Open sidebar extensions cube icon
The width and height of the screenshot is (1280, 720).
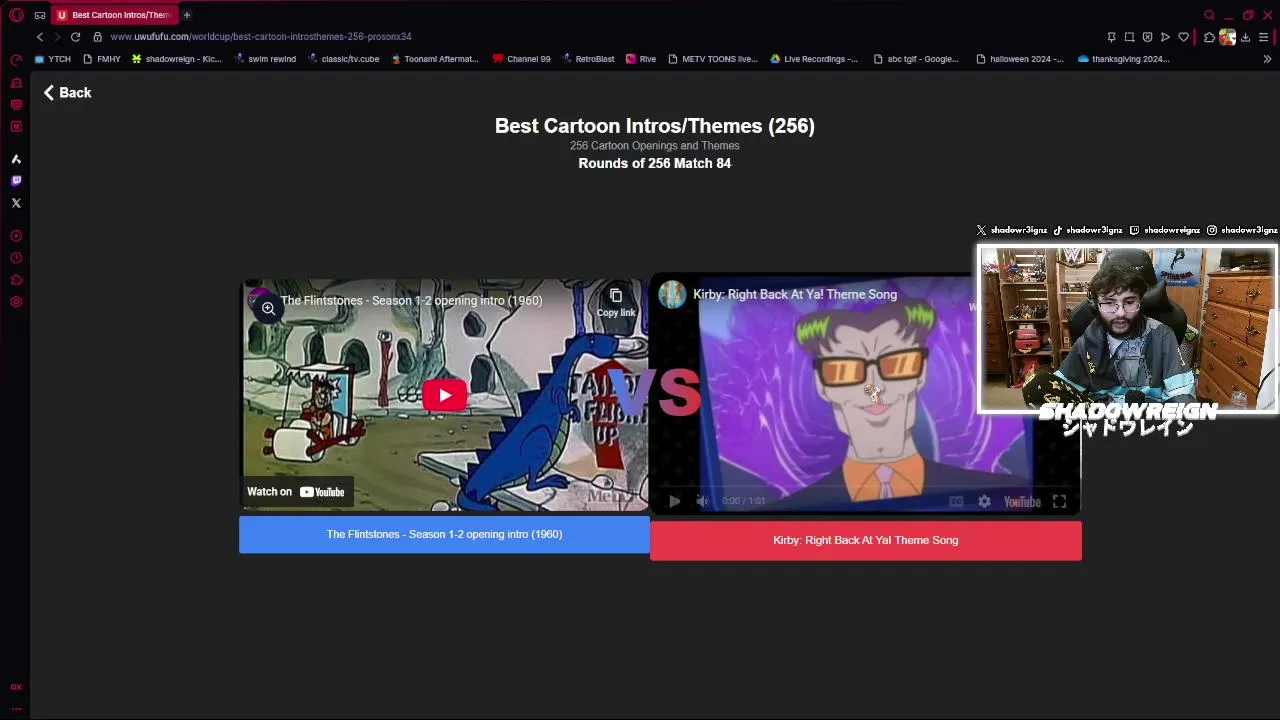[16, 280]
